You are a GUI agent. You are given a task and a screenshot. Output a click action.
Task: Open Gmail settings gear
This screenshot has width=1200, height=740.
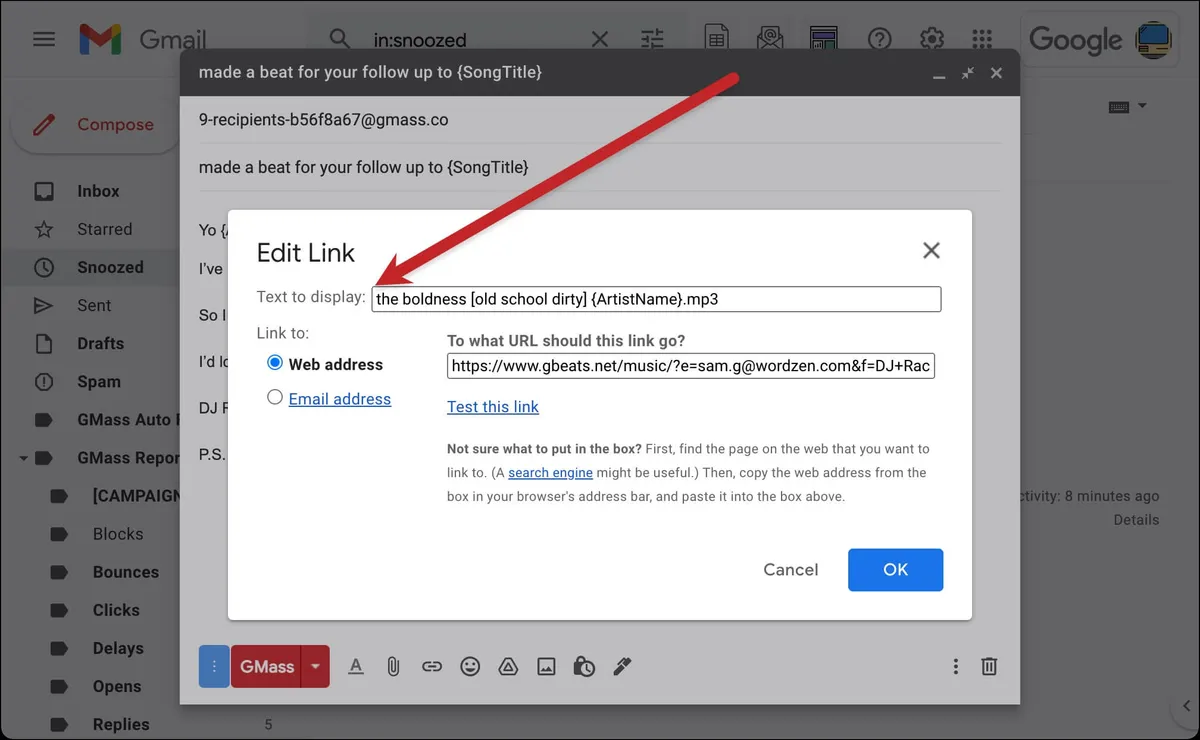[x=932, y=40]
